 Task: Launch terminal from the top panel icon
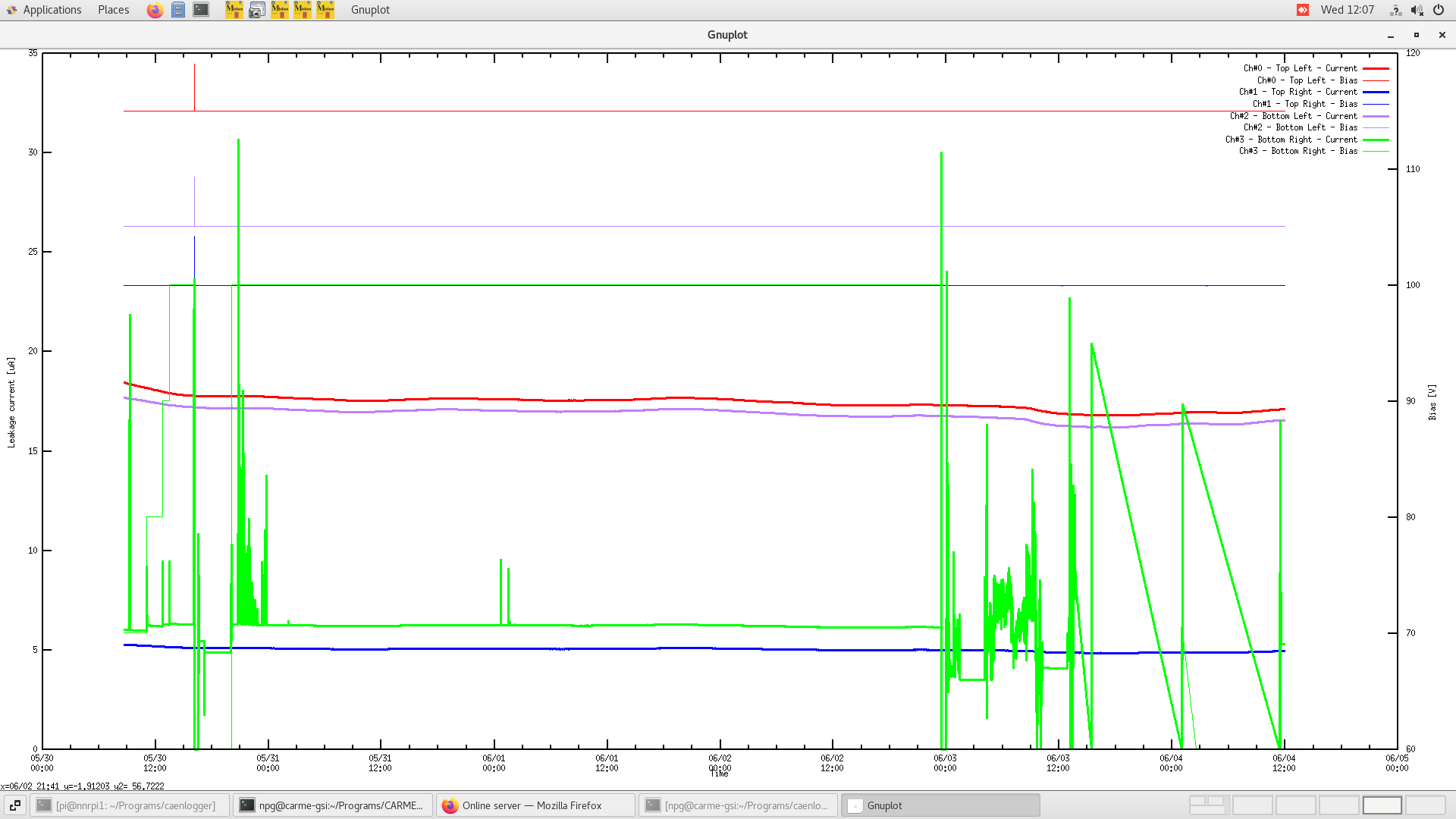201,10
